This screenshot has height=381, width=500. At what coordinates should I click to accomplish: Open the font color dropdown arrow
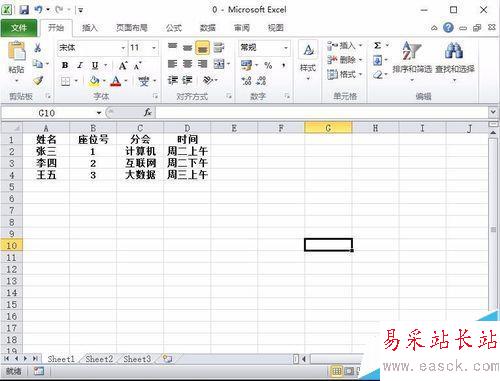pos(126,81)
